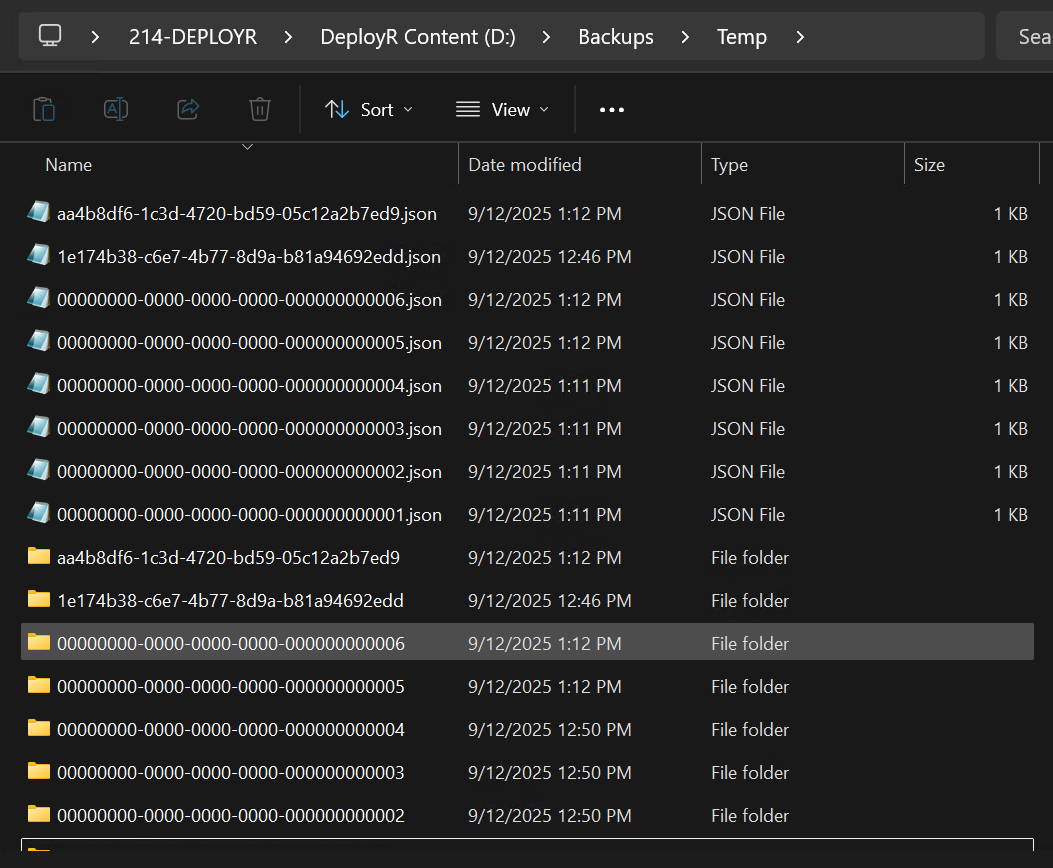The height and width of the screenshot is (868, 1053).
Task: Expand chevron after Temp
Action: [x=800, y=37]
